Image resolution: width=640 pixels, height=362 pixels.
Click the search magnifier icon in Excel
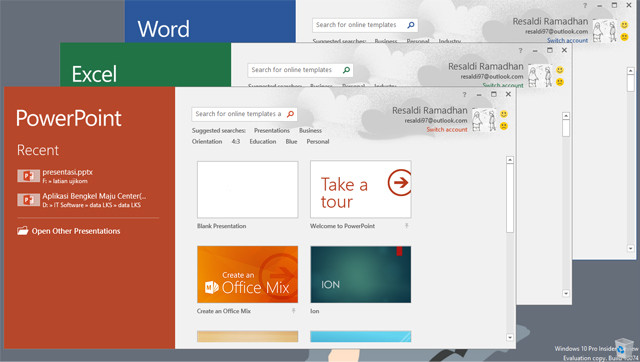click(x=347, y=70)
